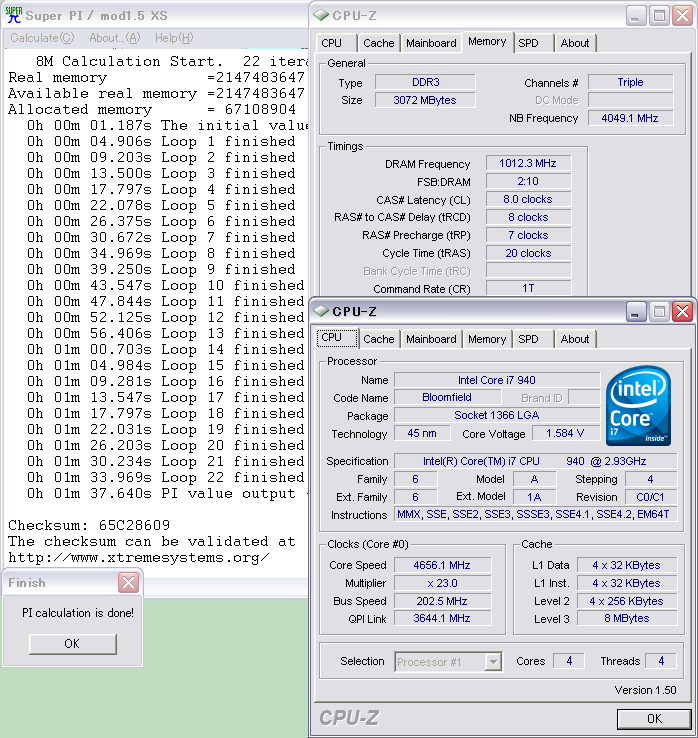Click the empty Bank Cycle Time (tRC) field
The width and height of the screenshot is (698, 738).
click(528, 271)
